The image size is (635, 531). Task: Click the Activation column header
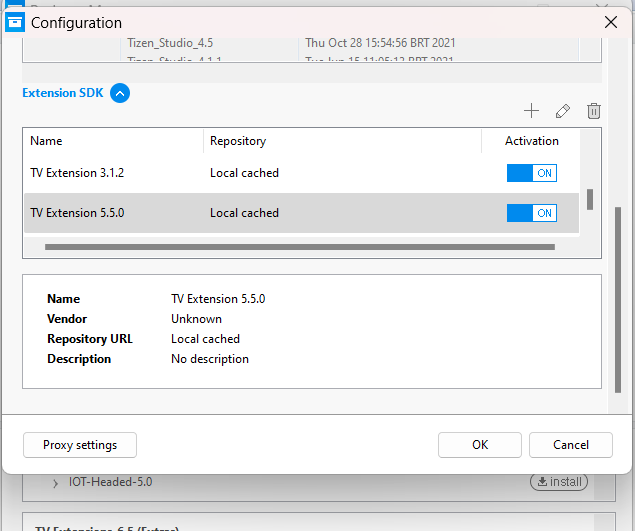pyautogui.click(x=531, y=141)
